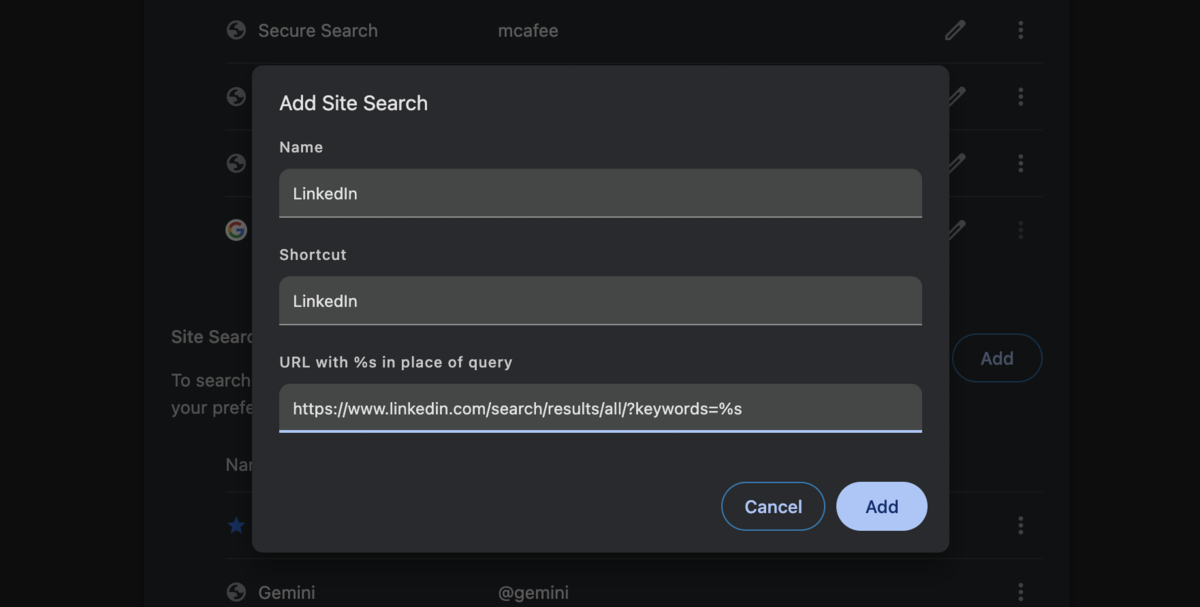Open the three-dot menu for Secure Search

(x=1020, y=30)
